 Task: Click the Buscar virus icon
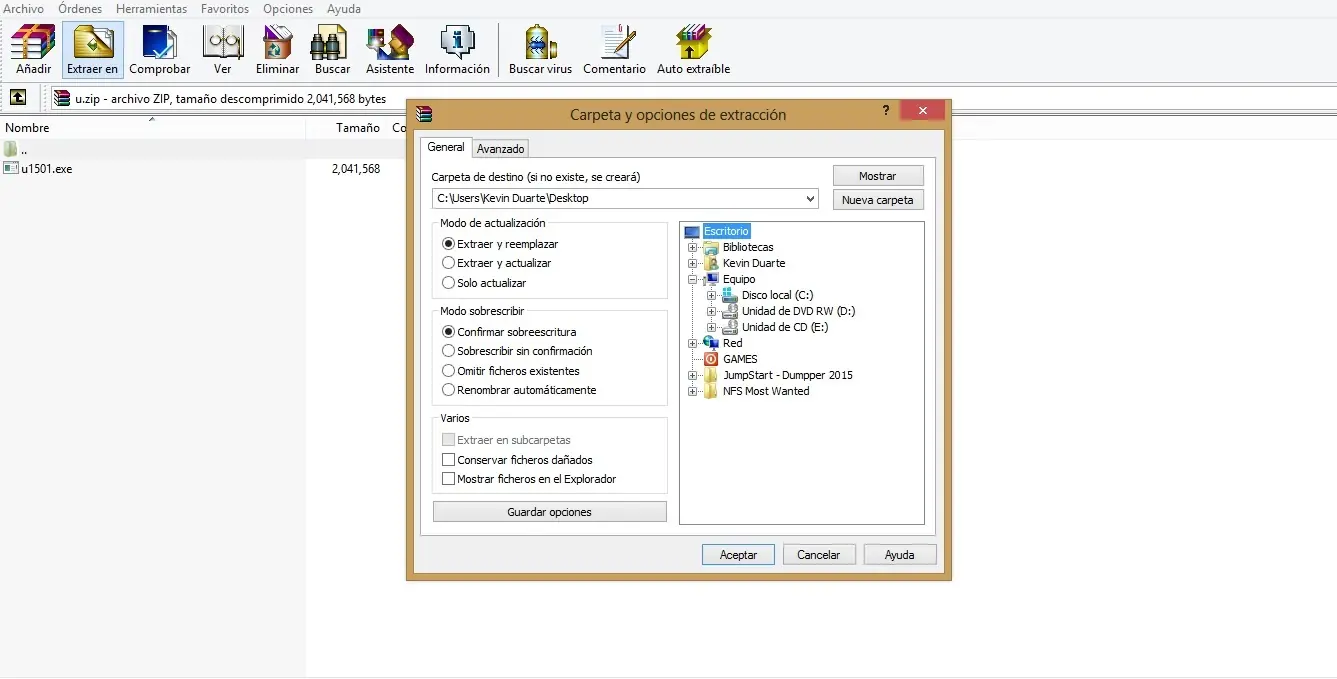pos(540,44)
